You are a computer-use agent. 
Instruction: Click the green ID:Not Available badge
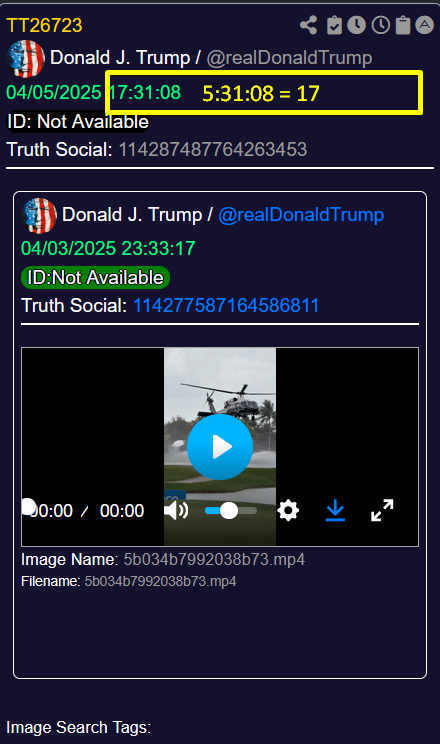(95, 278)
